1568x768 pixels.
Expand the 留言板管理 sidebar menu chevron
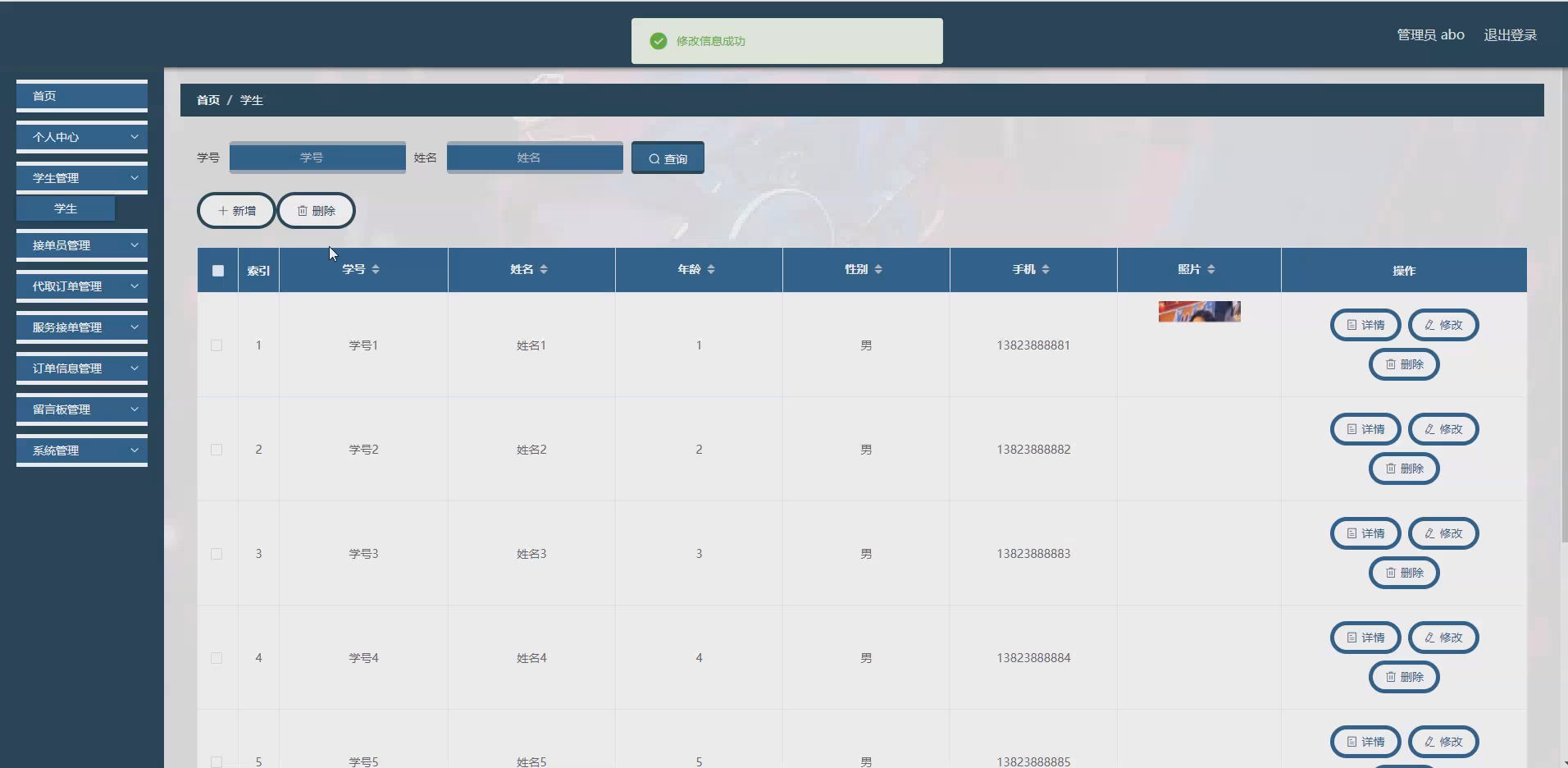click(x=134, y=409)
